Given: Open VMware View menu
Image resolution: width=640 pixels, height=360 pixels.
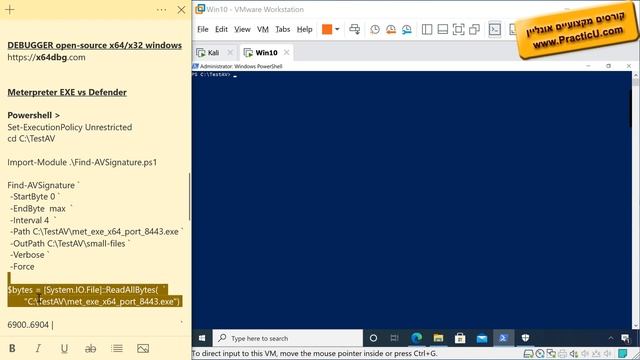Looking at the screenshot, I should (242, 29).
